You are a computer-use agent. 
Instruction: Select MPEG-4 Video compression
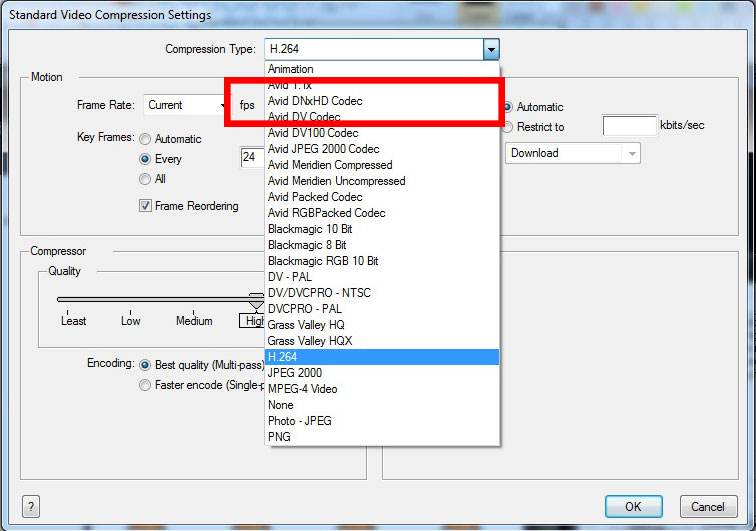point(382,389)
